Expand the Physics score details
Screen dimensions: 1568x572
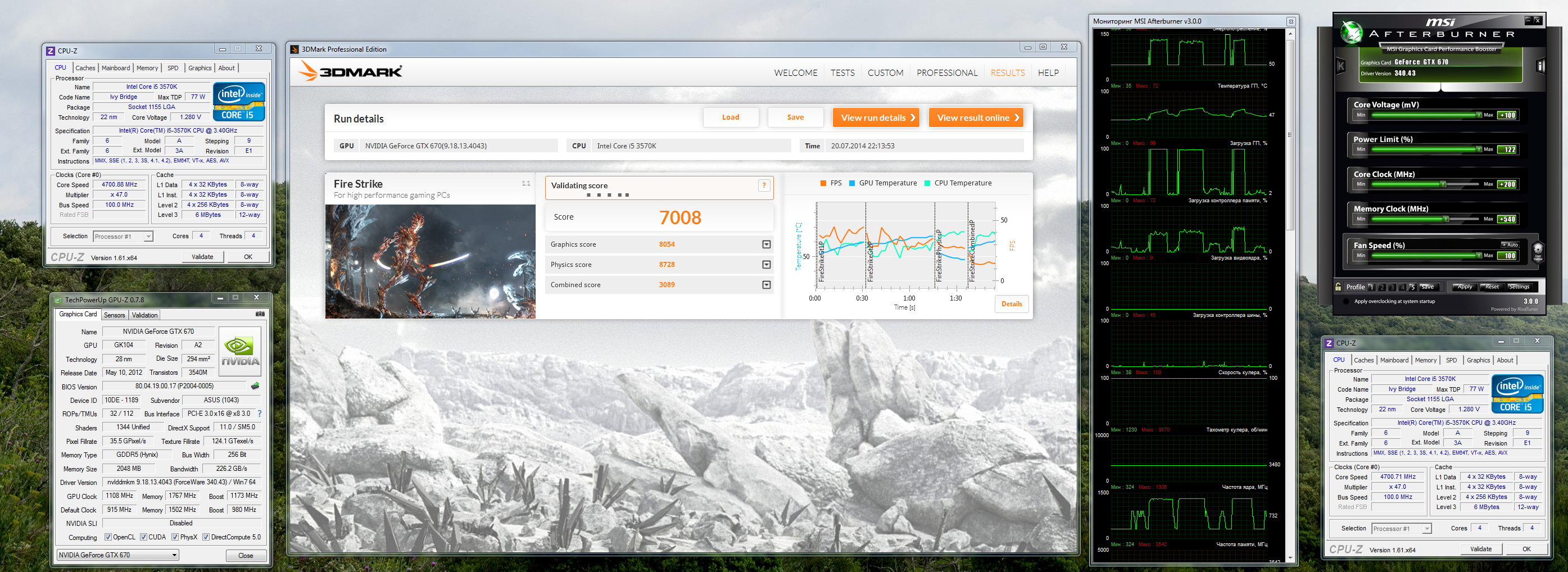(767, 265)
